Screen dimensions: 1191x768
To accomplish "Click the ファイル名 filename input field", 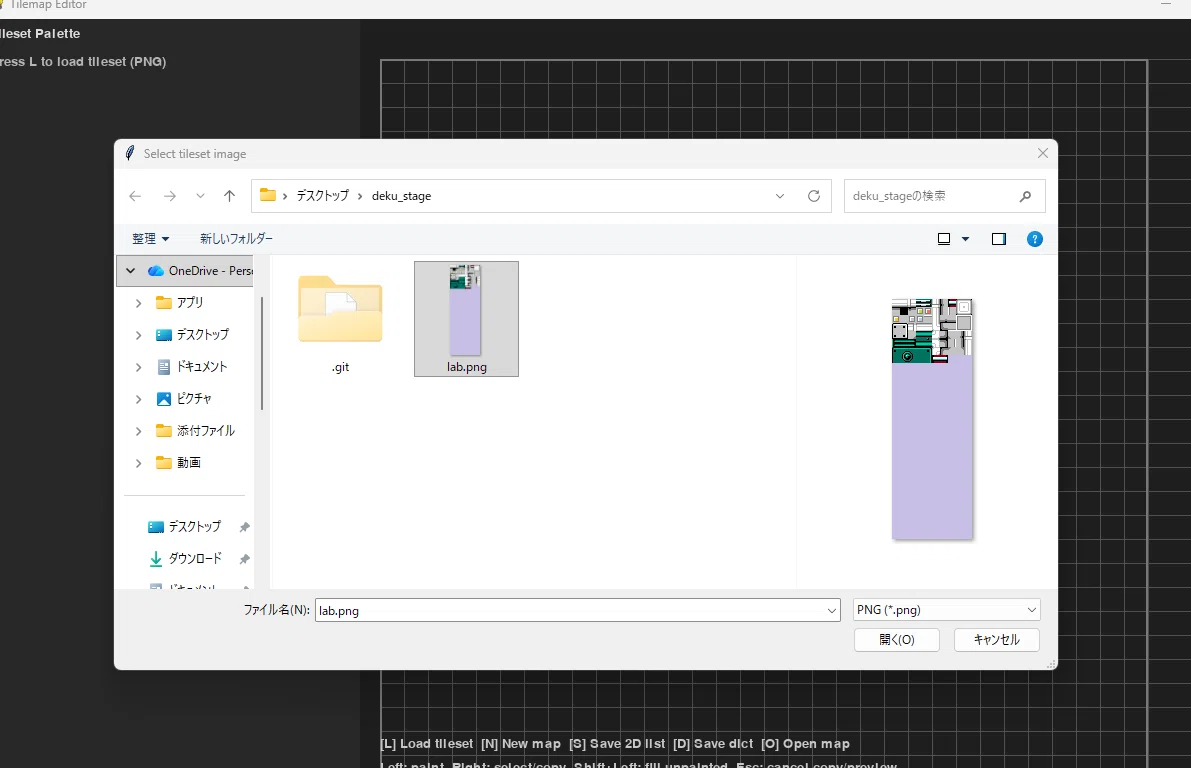I will 570,610.
